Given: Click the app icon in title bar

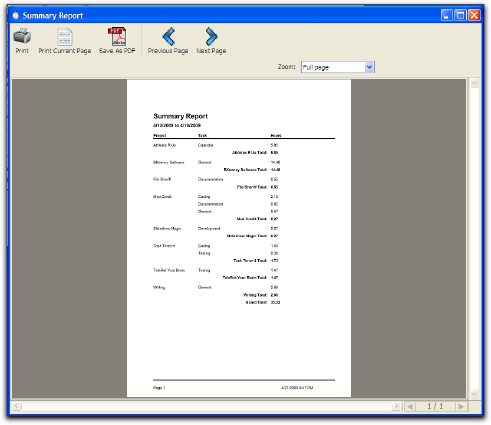Looking at the screenshot, I should point(16,15).
